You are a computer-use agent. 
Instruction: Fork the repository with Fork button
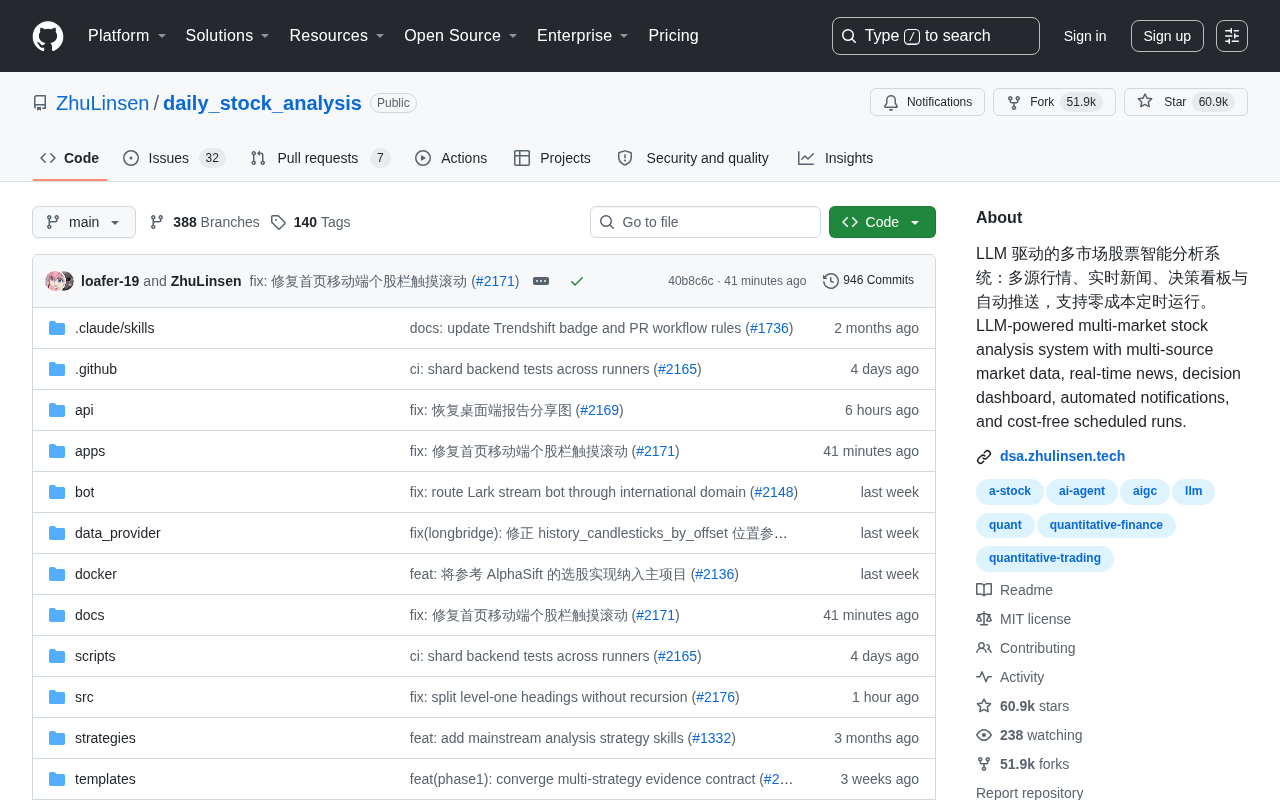click(x=1054, y=102)
